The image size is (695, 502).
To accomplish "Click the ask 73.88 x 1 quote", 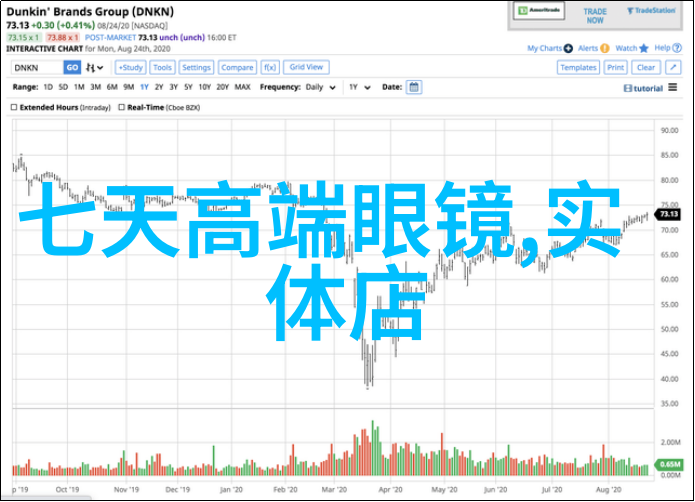I will pyautogui.click(x=63, y=38).
